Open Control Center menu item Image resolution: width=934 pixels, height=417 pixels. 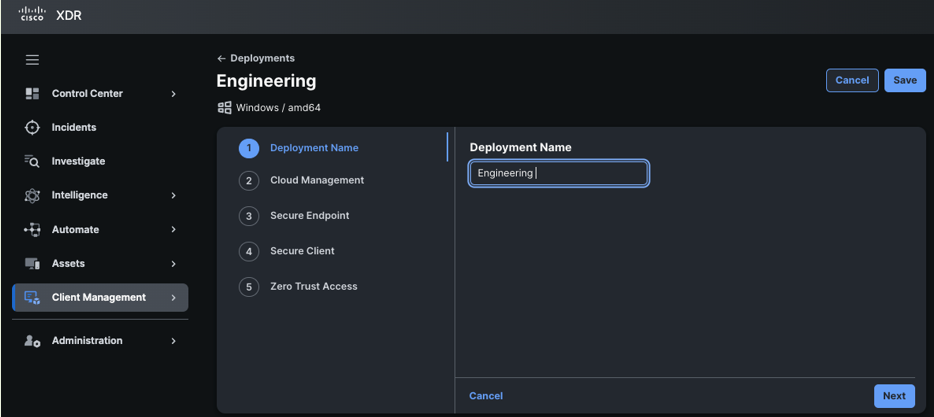click(100, 94)
